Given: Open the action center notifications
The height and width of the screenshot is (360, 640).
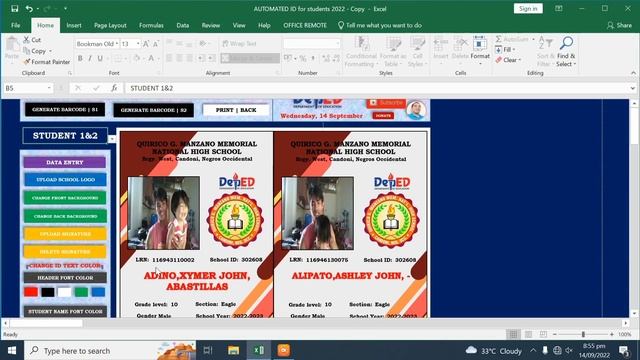Looking at the screenshot, I should [623, 350].
